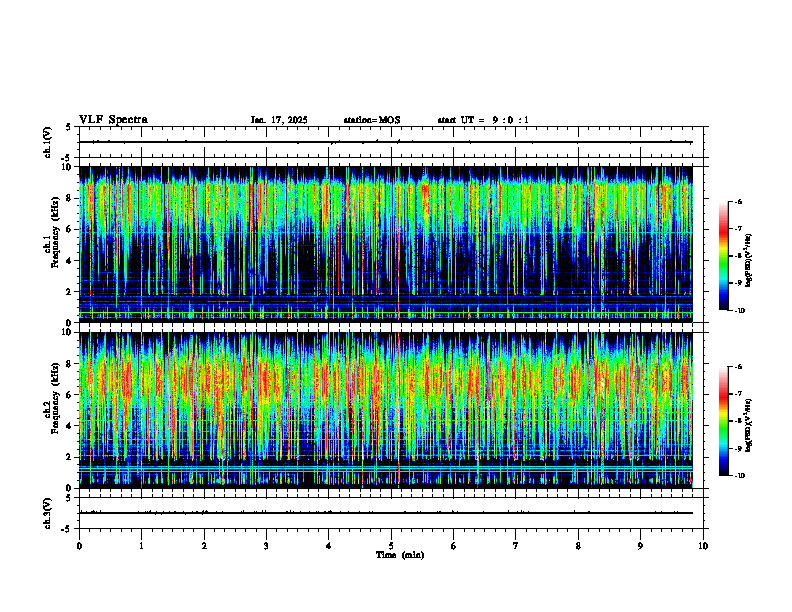Click inside the ch.1 spectrogram panel
Image resolution: width=792 pixels, height=612 pixels.
click(x=385, y=244)
